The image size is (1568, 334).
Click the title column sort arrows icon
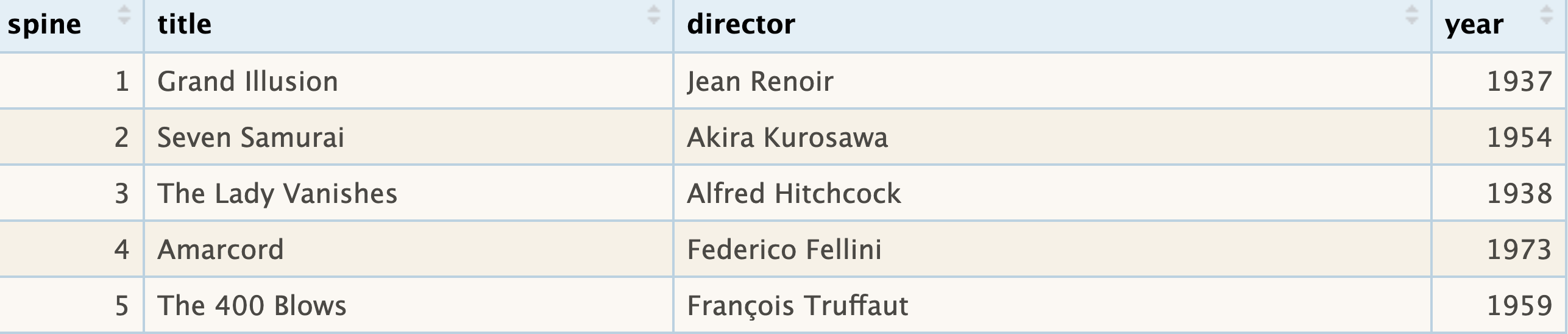coord(653,15)
